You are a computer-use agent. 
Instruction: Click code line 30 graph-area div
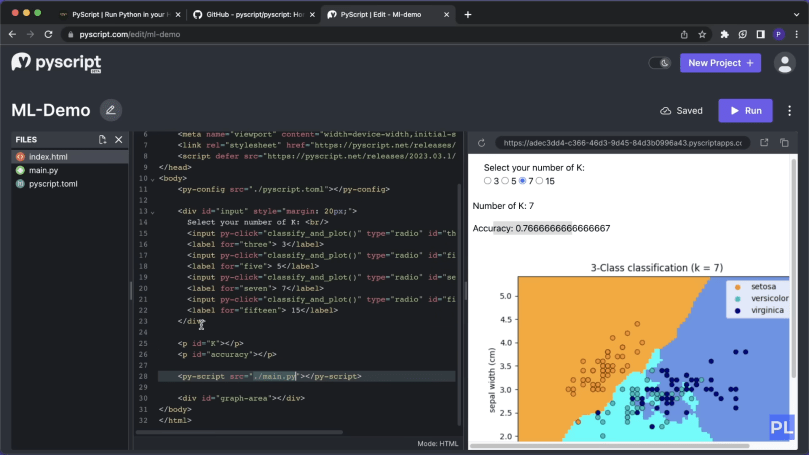tap(241, 398)
